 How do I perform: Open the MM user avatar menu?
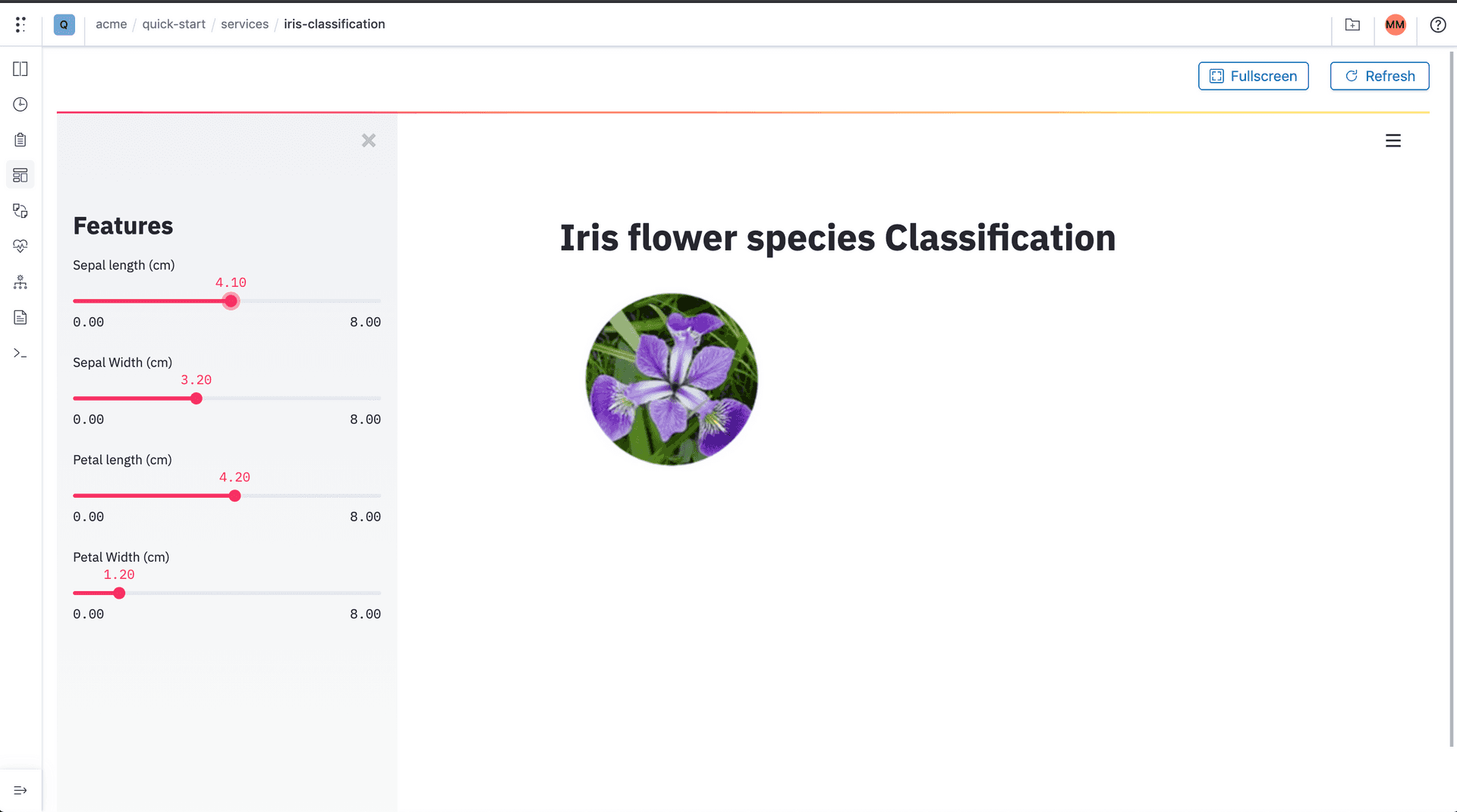(1396, 24)
